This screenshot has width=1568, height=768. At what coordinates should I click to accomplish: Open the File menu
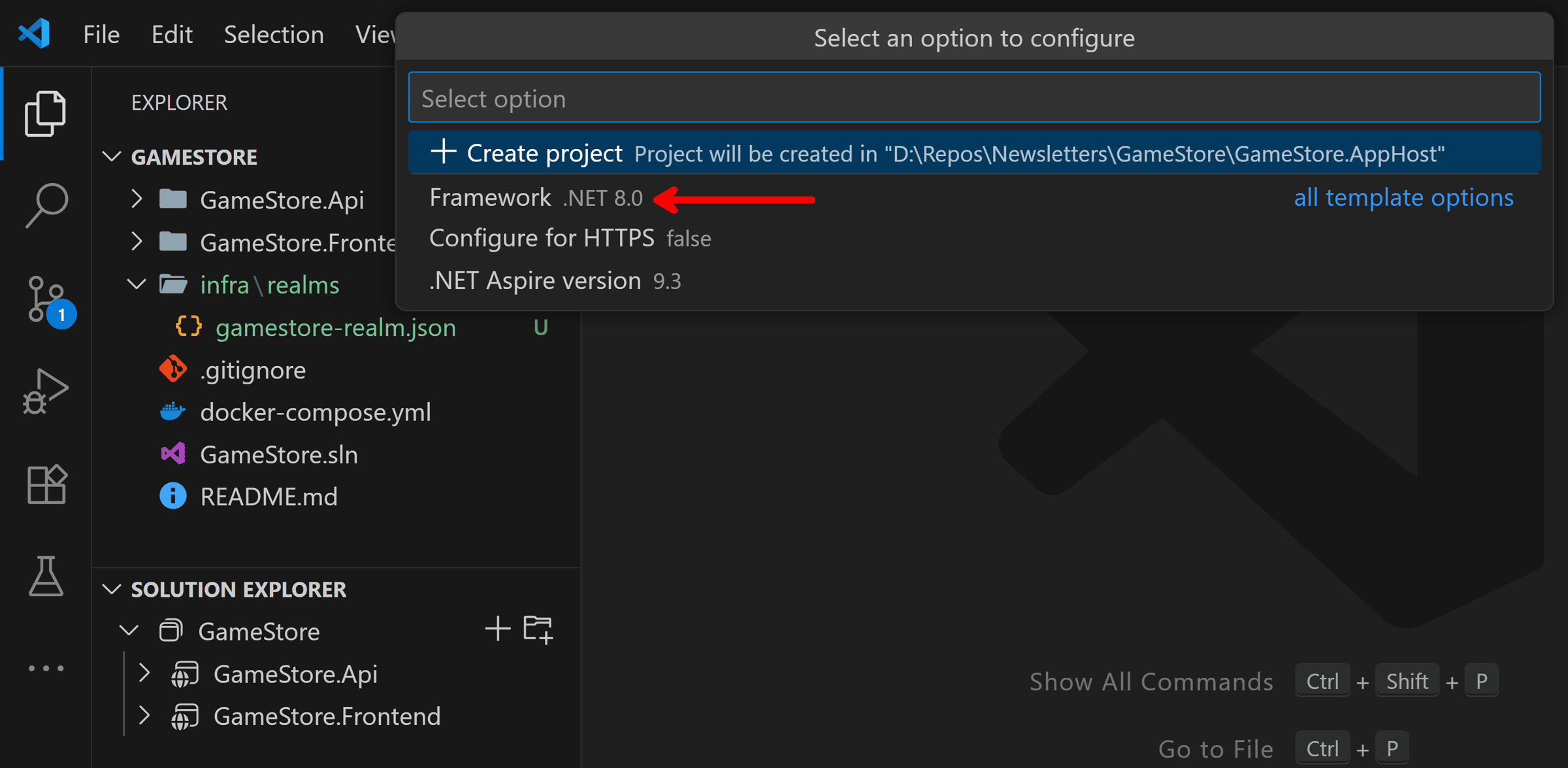coord(101,35)
